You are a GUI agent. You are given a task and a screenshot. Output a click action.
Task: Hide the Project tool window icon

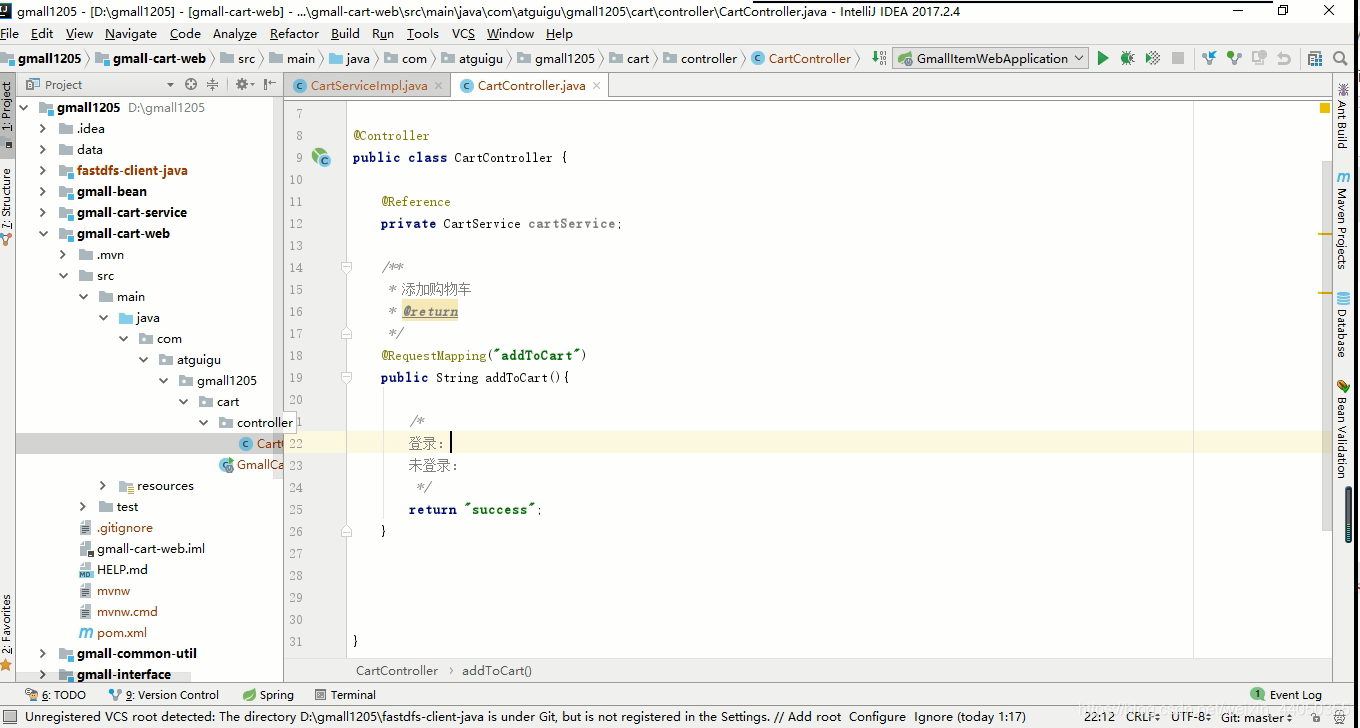[x=267, y=84]
